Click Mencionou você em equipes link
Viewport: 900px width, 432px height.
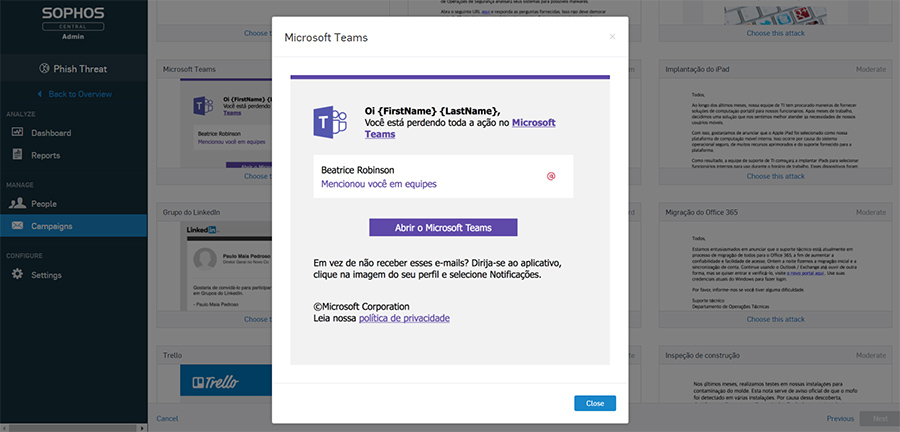[379, 184]
